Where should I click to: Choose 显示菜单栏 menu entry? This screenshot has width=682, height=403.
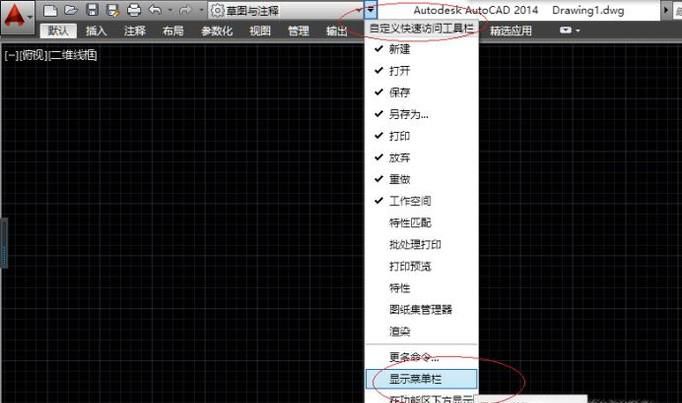[421, 379]
